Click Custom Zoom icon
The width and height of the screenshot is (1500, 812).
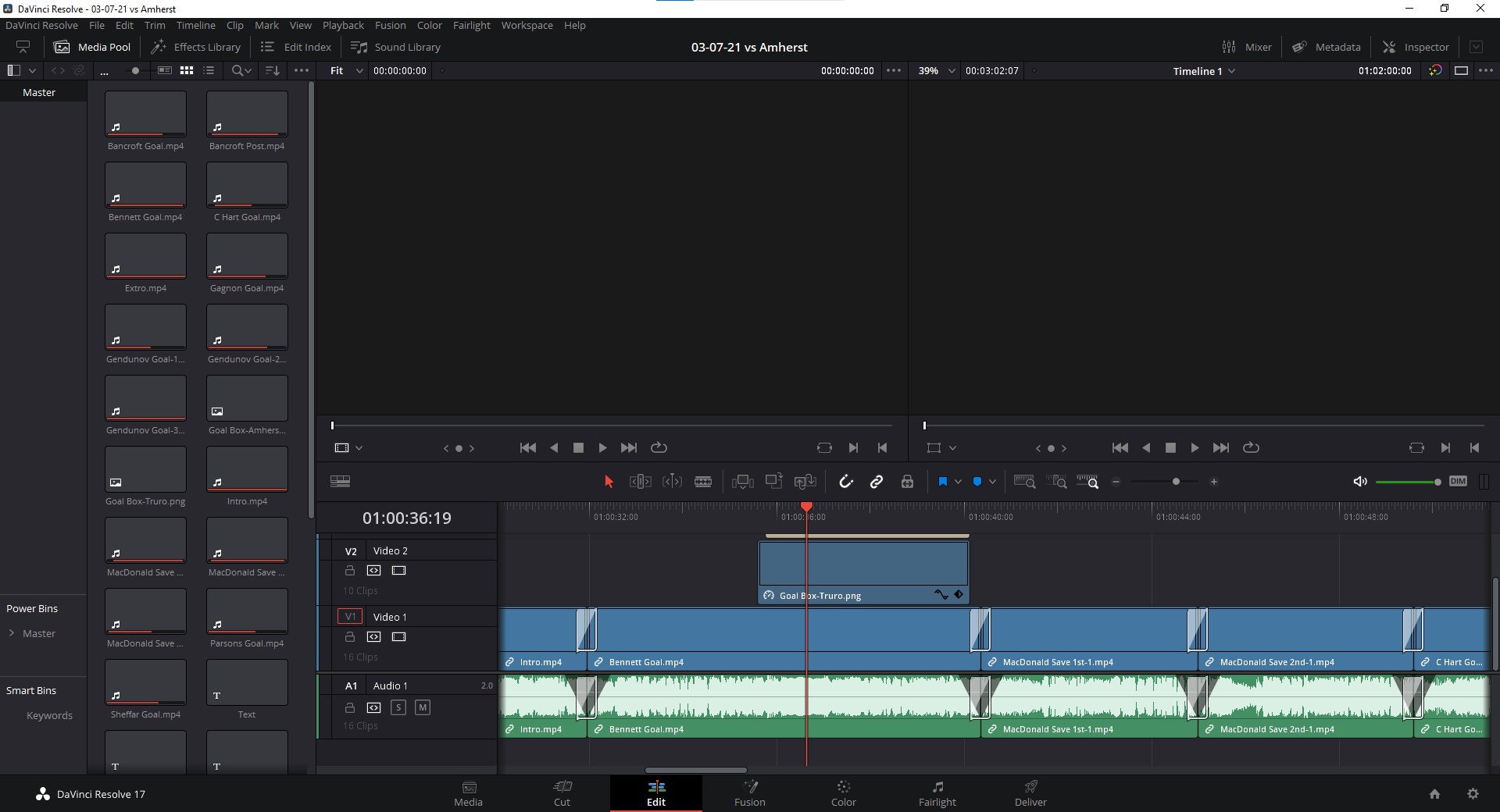pos(1087,482)
